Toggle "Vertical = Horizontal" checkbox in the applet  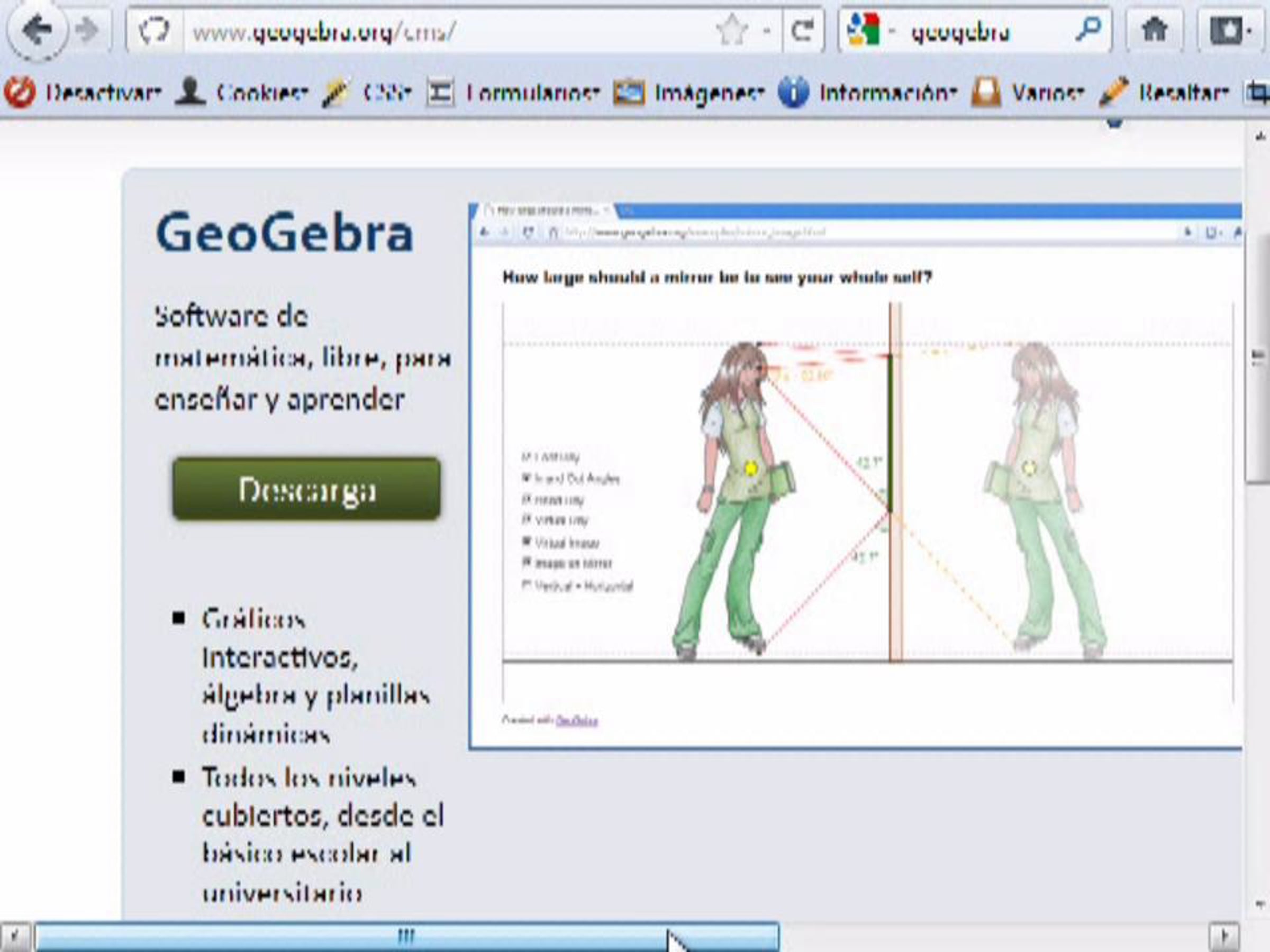[526, 585]
